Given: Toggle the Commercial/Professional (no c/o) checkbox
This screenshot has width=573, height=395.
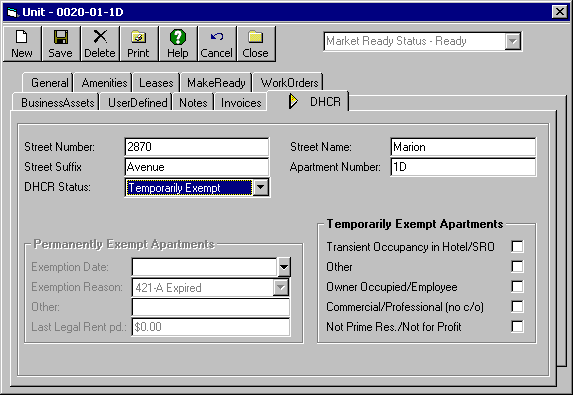Looking at the screenshot, I should coord(517,306).
